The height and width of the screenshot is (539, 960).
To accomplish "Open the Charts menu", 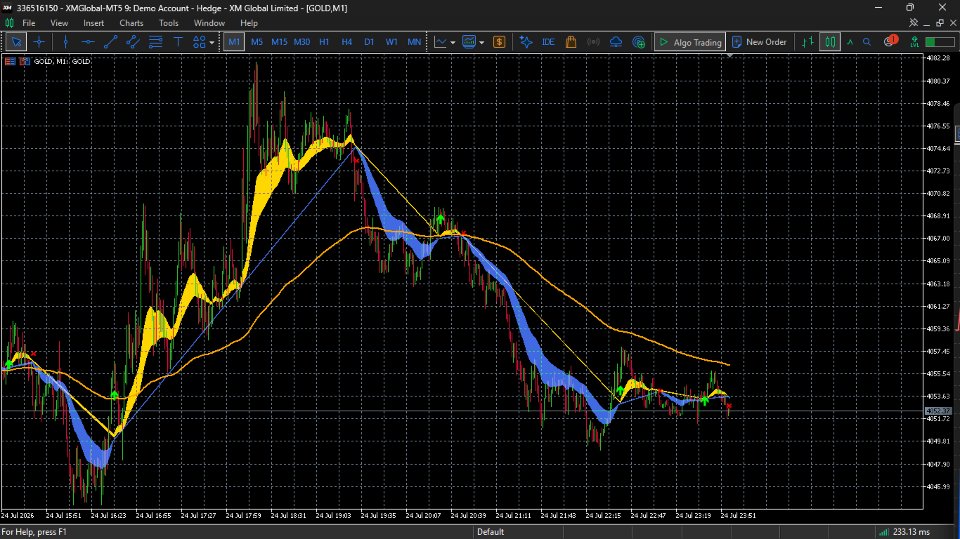I will pyautogui.click(x=131, y=23).
